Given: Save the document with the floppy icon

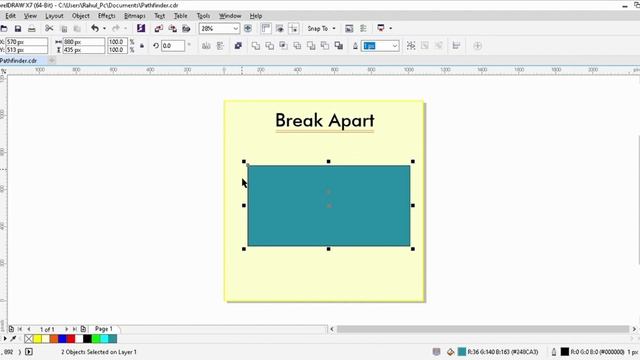Looking at the screenshot, I should tap(18, 29).
